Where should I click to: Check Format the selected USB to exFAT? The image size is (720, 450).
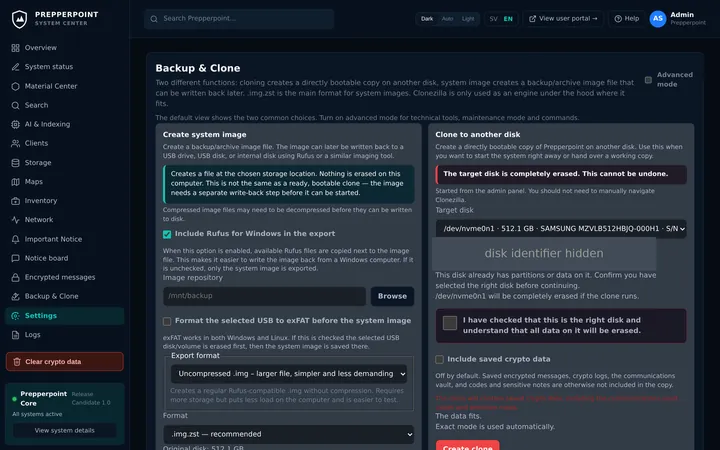(167, 321)
